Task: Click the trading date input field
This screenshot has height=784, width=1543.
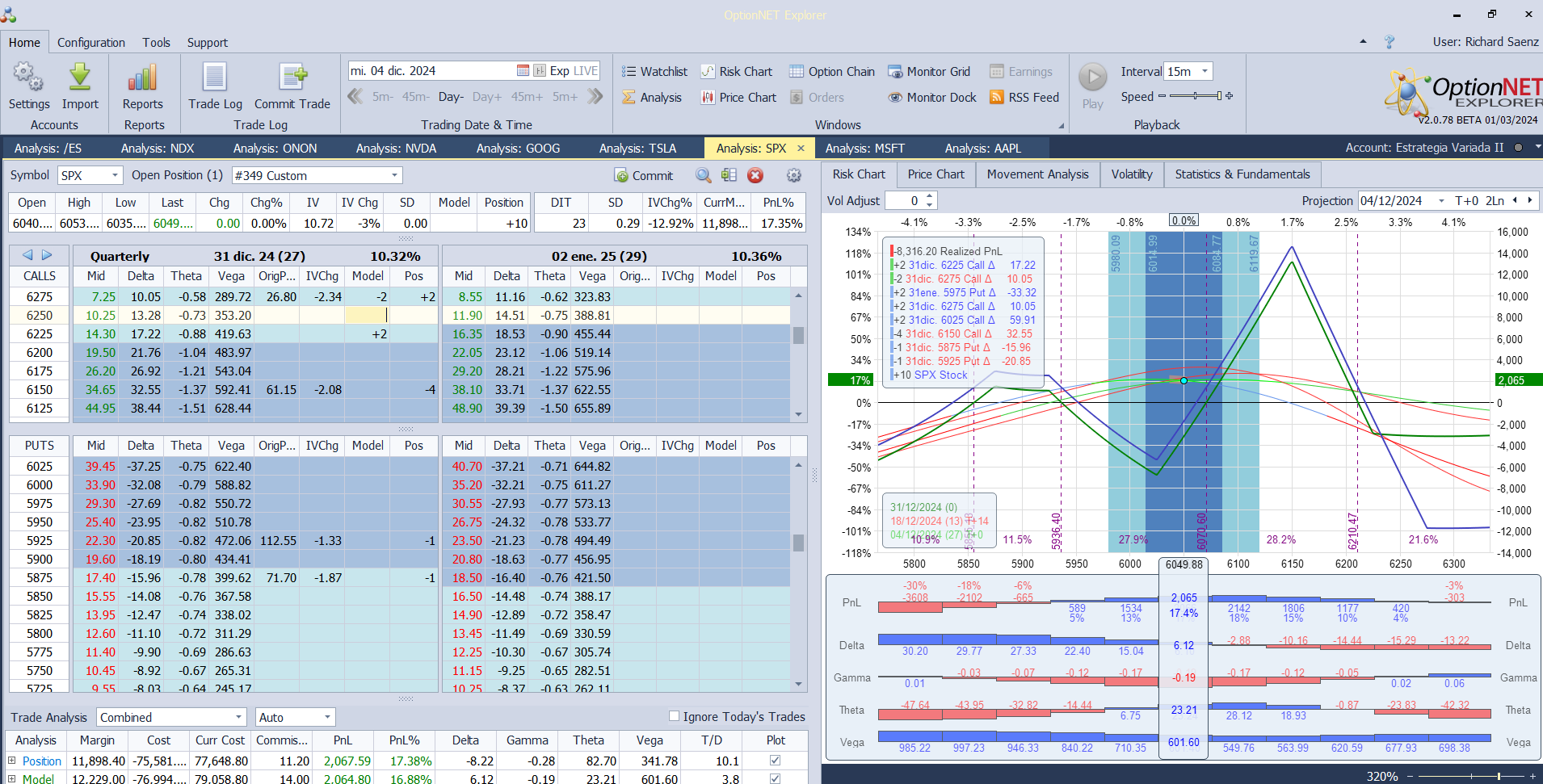Action: coord(432,71)
